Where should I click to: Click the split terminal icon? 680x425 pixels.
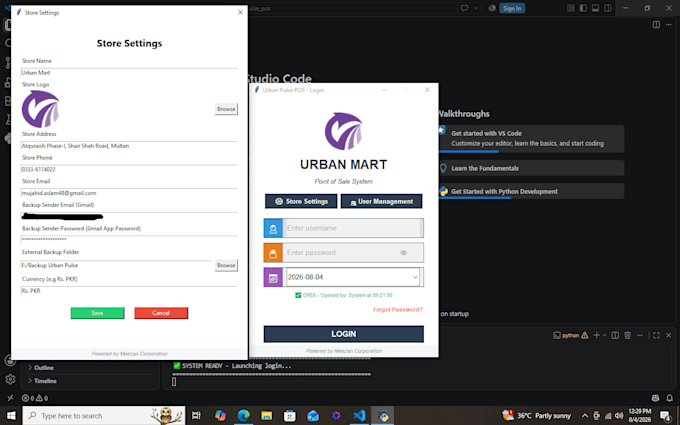[x=615, y=335]
